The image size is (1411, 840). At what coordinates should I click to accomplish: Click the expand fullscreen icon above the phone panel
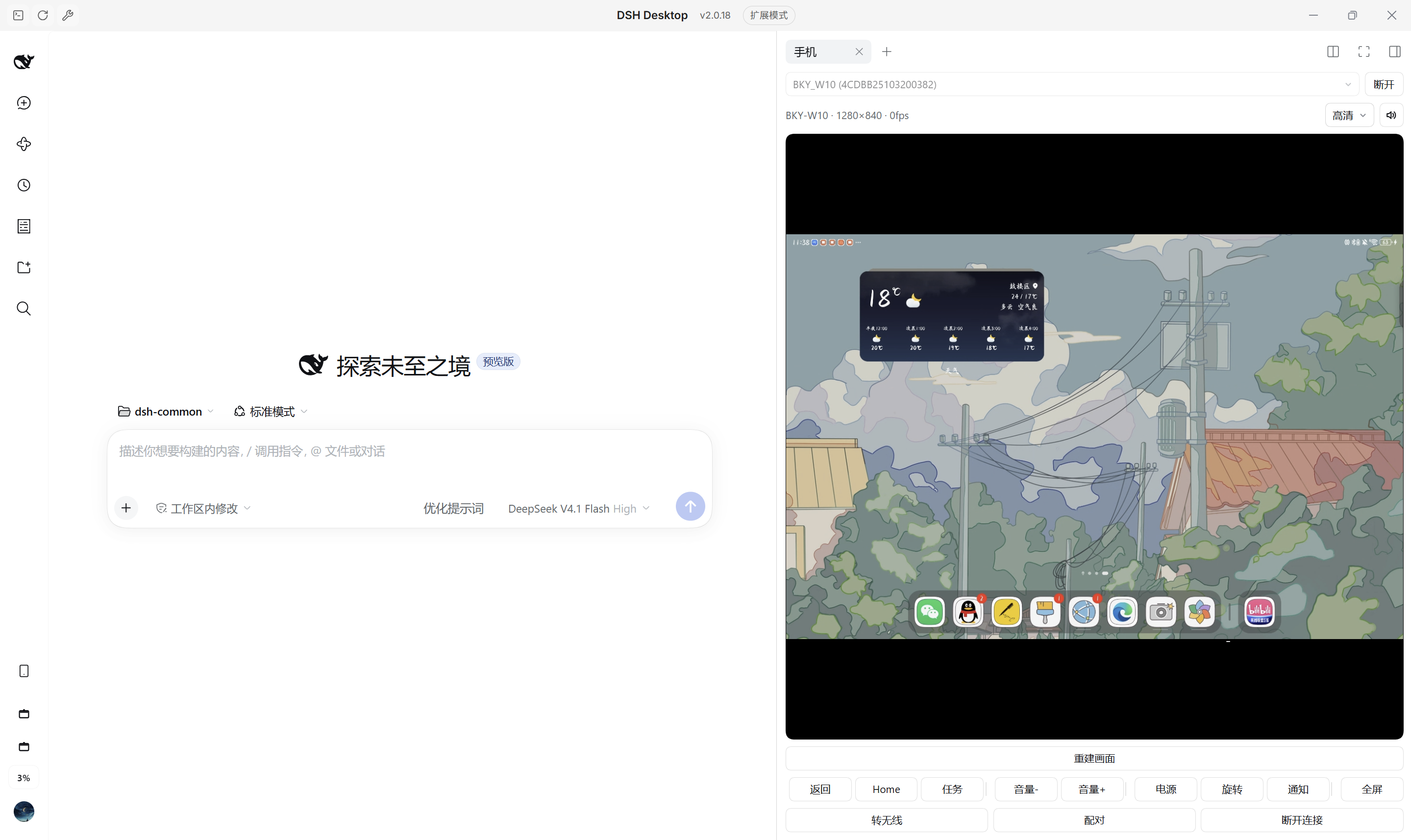(x=1364, y=51)
